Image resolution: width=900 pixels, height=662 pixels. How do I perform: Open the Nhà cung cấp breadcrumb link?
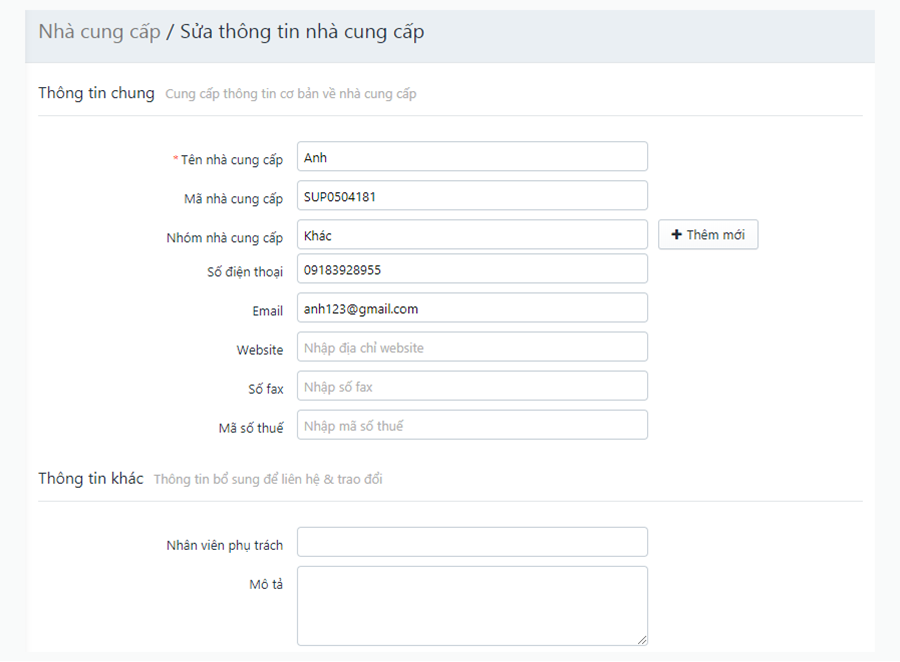(99, 32)
